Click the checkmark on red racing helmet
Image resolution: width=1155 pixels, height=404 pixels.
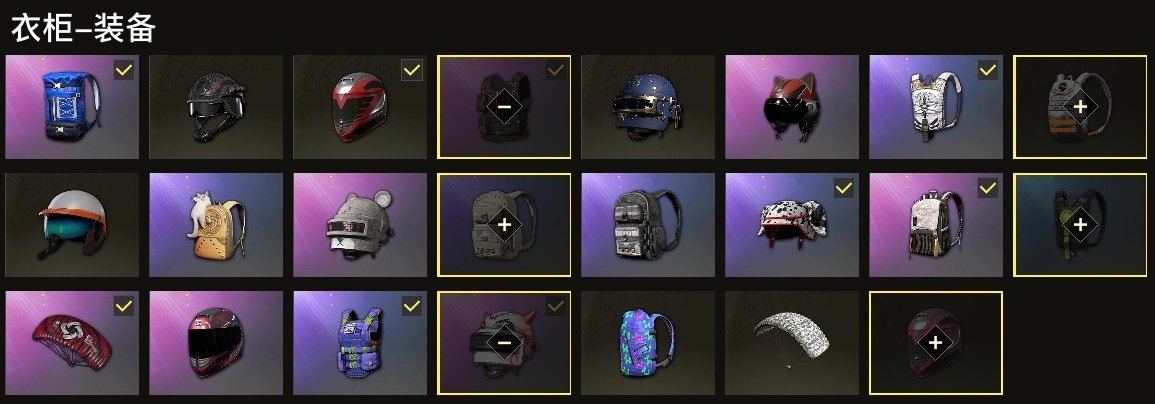(x=412, y=71)
